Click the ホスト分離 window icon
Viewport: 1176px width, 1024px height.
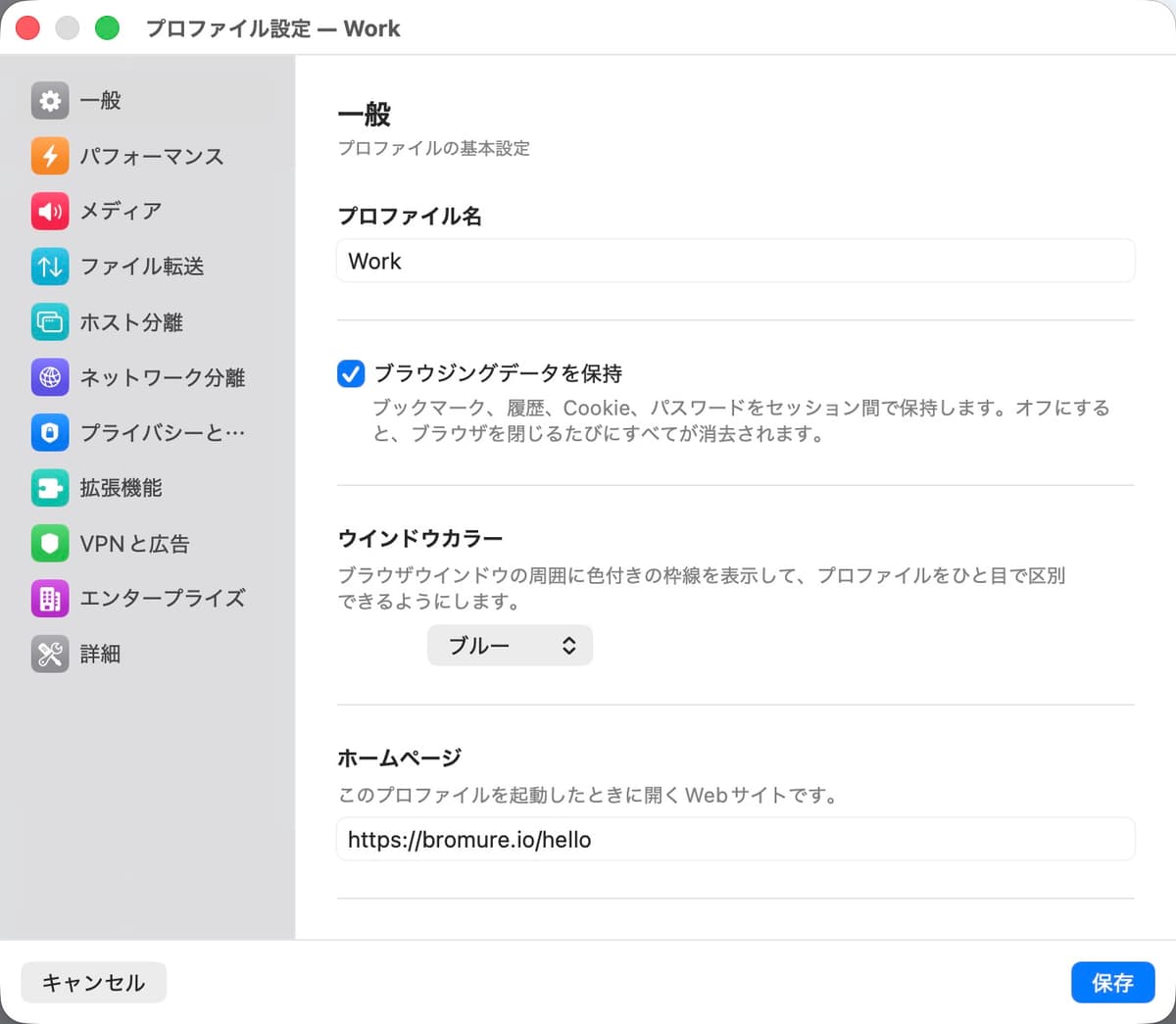(x=50, y=321)
